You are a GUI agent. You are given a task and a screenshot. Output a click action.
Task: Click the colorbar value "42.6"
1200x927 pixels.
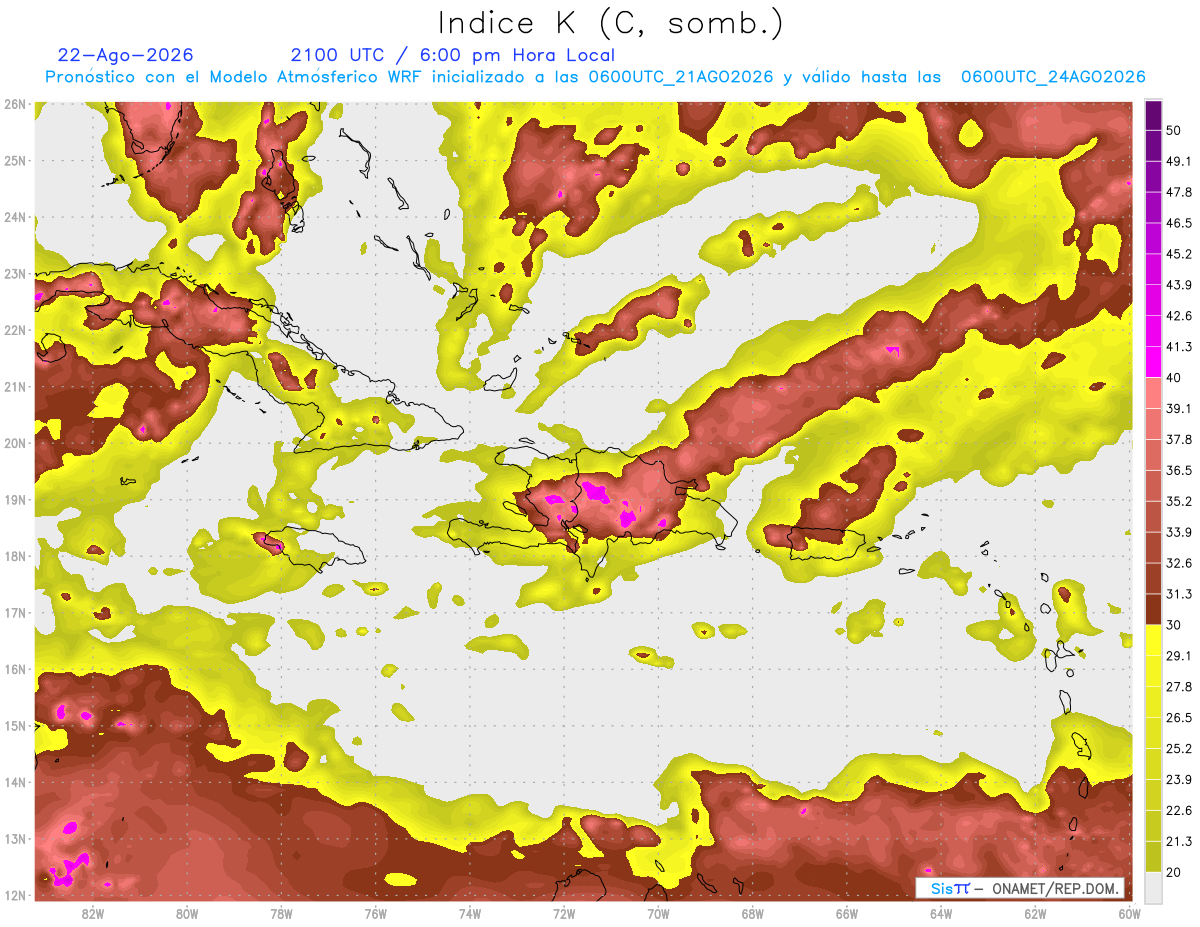(1178, 316)
